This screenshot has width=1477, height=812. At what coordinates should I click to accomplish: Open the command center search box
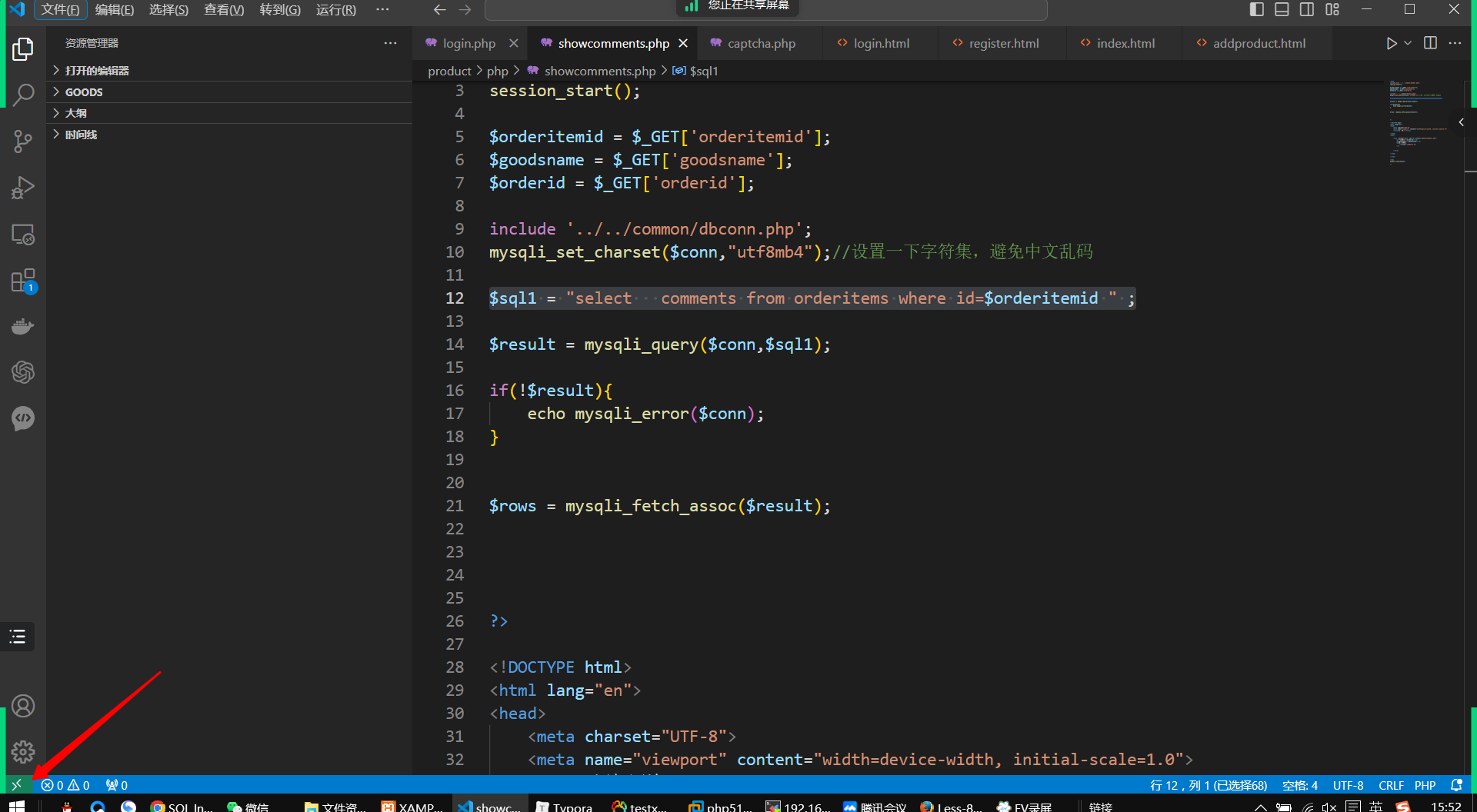pyautogui.click(x=765, y=10)
